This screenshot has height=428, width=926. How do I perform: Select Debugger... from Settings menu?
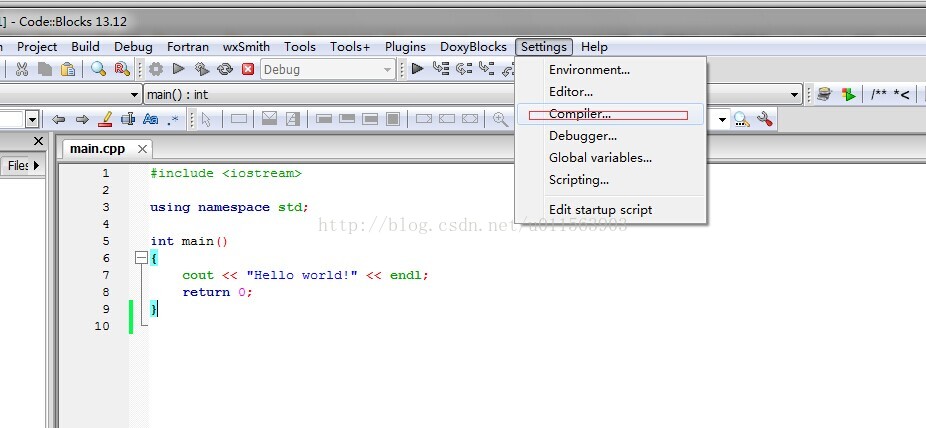611,136
